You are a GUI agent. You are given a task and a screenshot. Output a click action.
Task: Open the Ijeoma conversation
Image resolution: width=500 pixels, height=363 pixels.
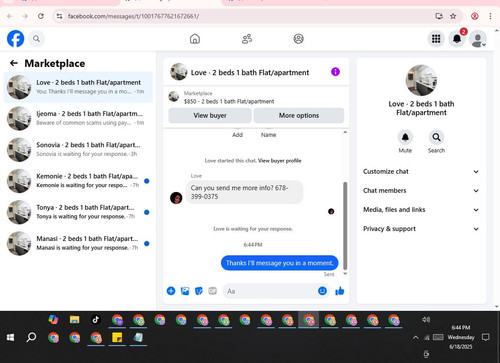[x=78, y=118]
